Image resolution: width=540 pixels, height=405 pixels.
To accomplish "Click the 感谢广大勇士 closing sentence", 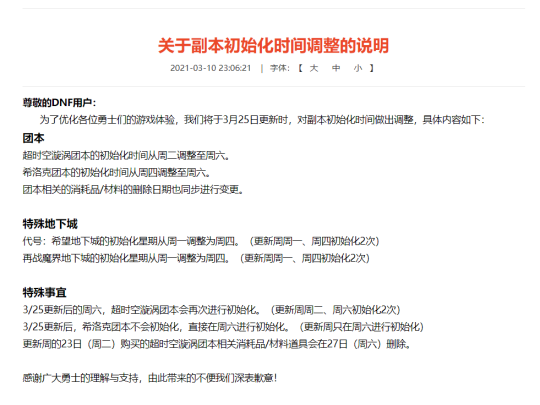I will [x=150, y=378].
